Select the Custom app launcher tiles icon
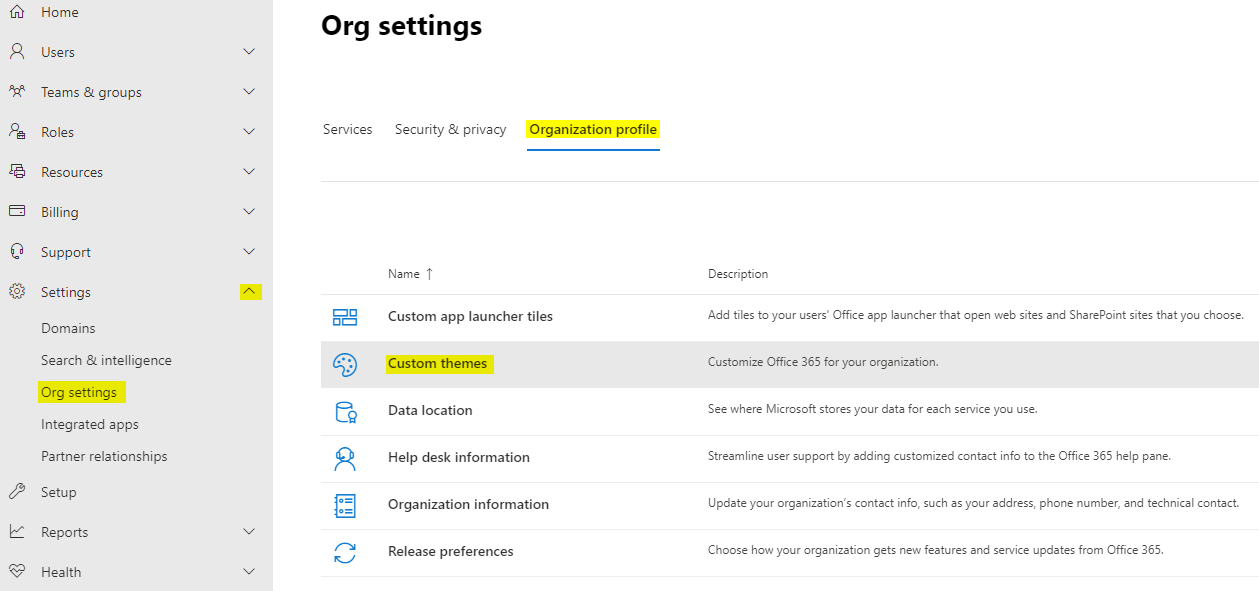1259x591 pixels. [345, 316]
